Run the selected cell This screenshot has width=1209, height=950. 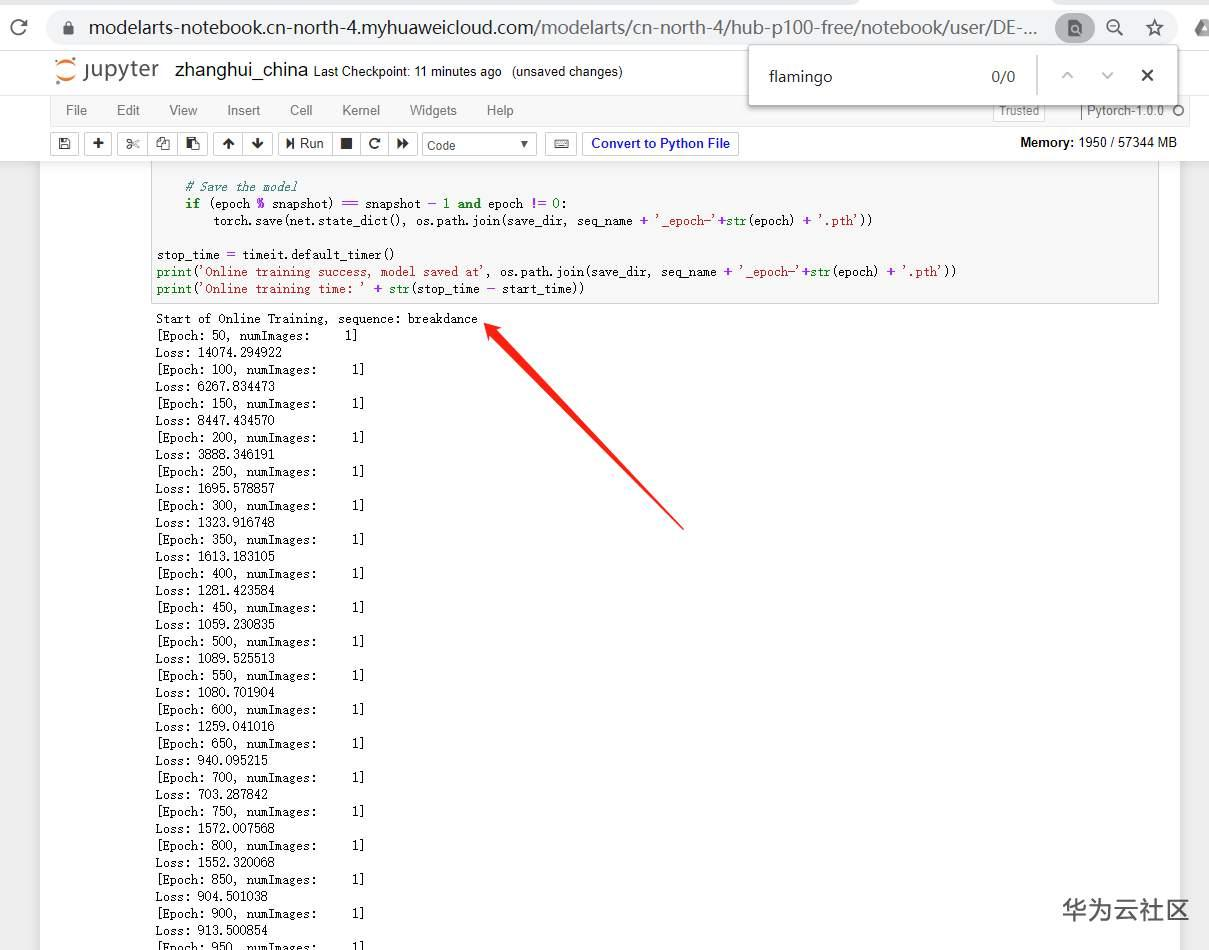point(305,144)
